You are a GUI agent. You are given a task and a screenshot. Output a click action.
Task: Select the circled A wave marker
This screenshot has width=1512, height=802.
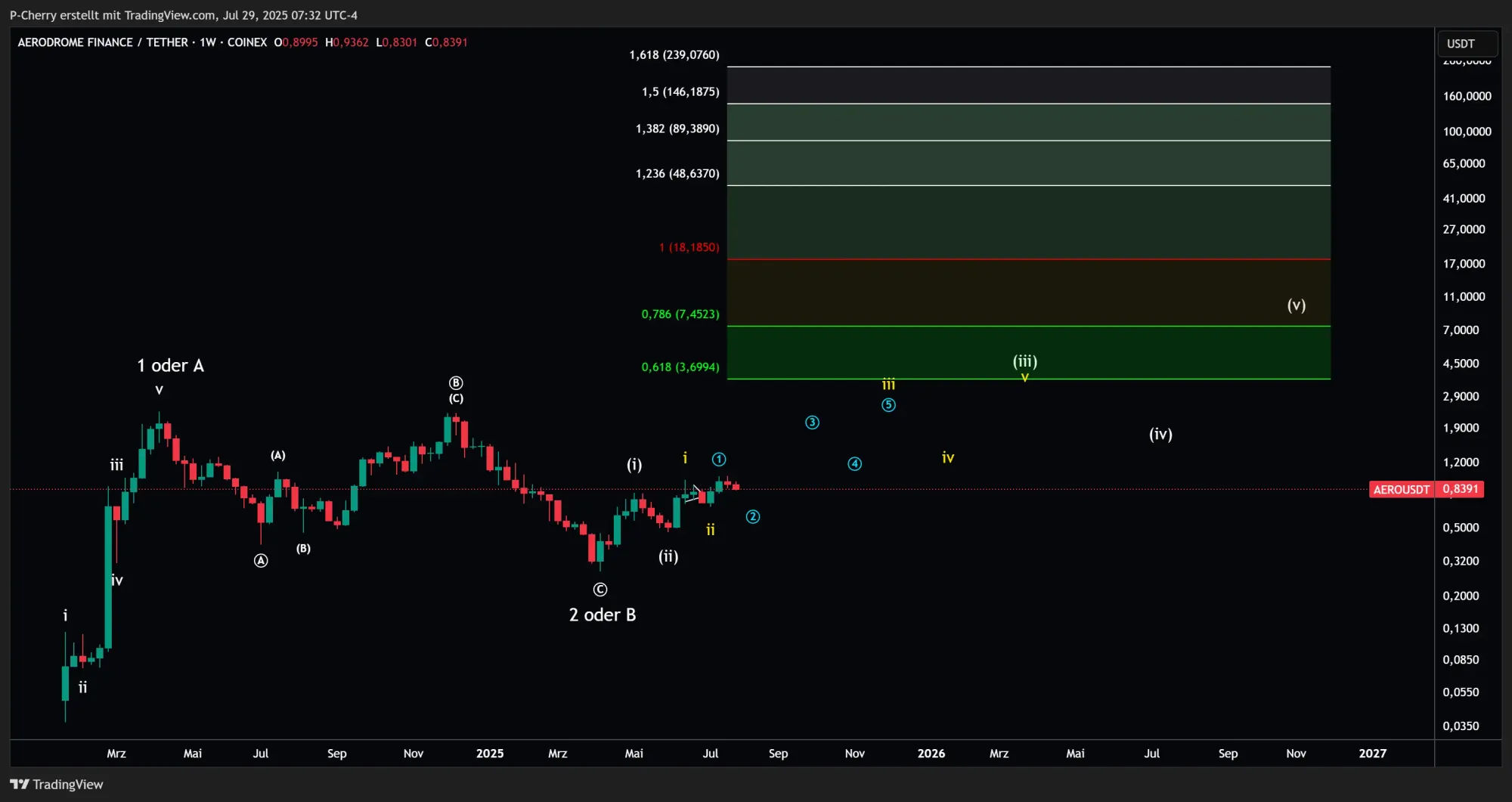pyautogui.click(x=261, y=560)
